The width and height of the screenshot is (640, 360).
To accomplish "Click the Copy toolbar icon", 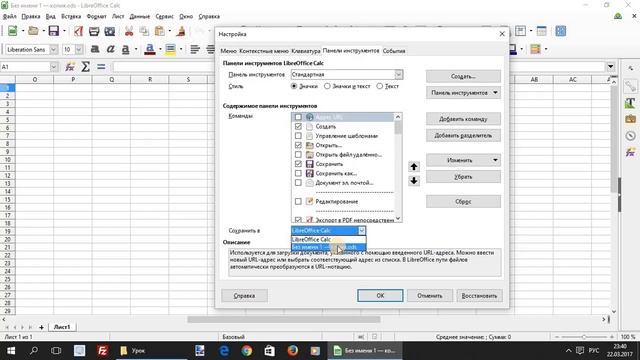I will 144,31.
